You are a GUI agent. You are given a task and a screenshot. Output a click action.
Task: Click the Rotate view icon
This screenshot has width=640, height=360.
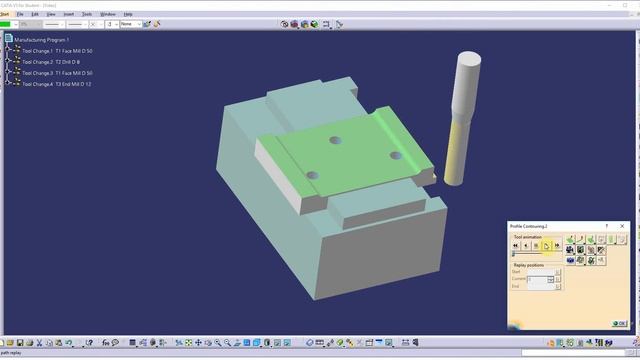click(x=208, y=343)
